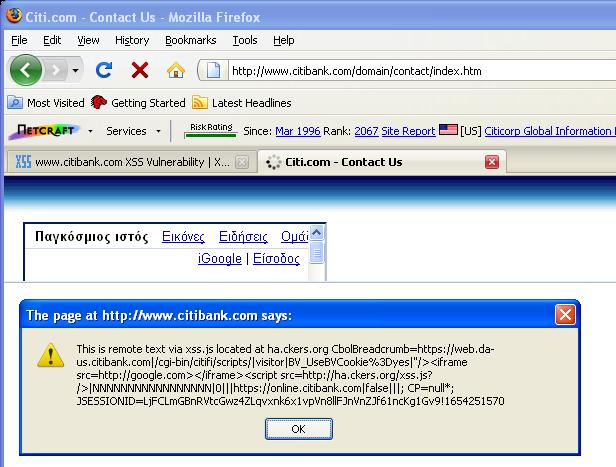
Task: Click the Firefox logo in title bar
Action: pyautogui.click(x=14, y=16)
